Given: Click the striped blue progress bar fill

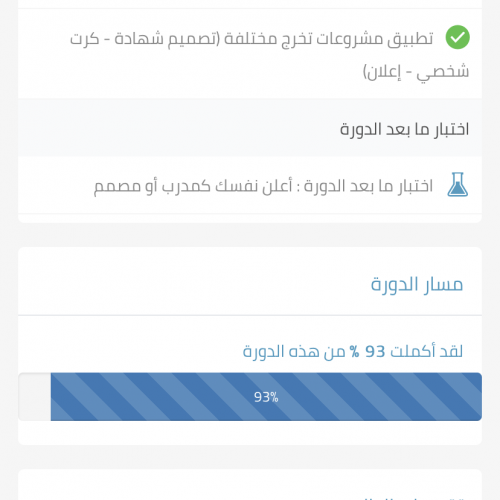Looking at the screenshot, I should pyautogui.click(x=266, y=397).
